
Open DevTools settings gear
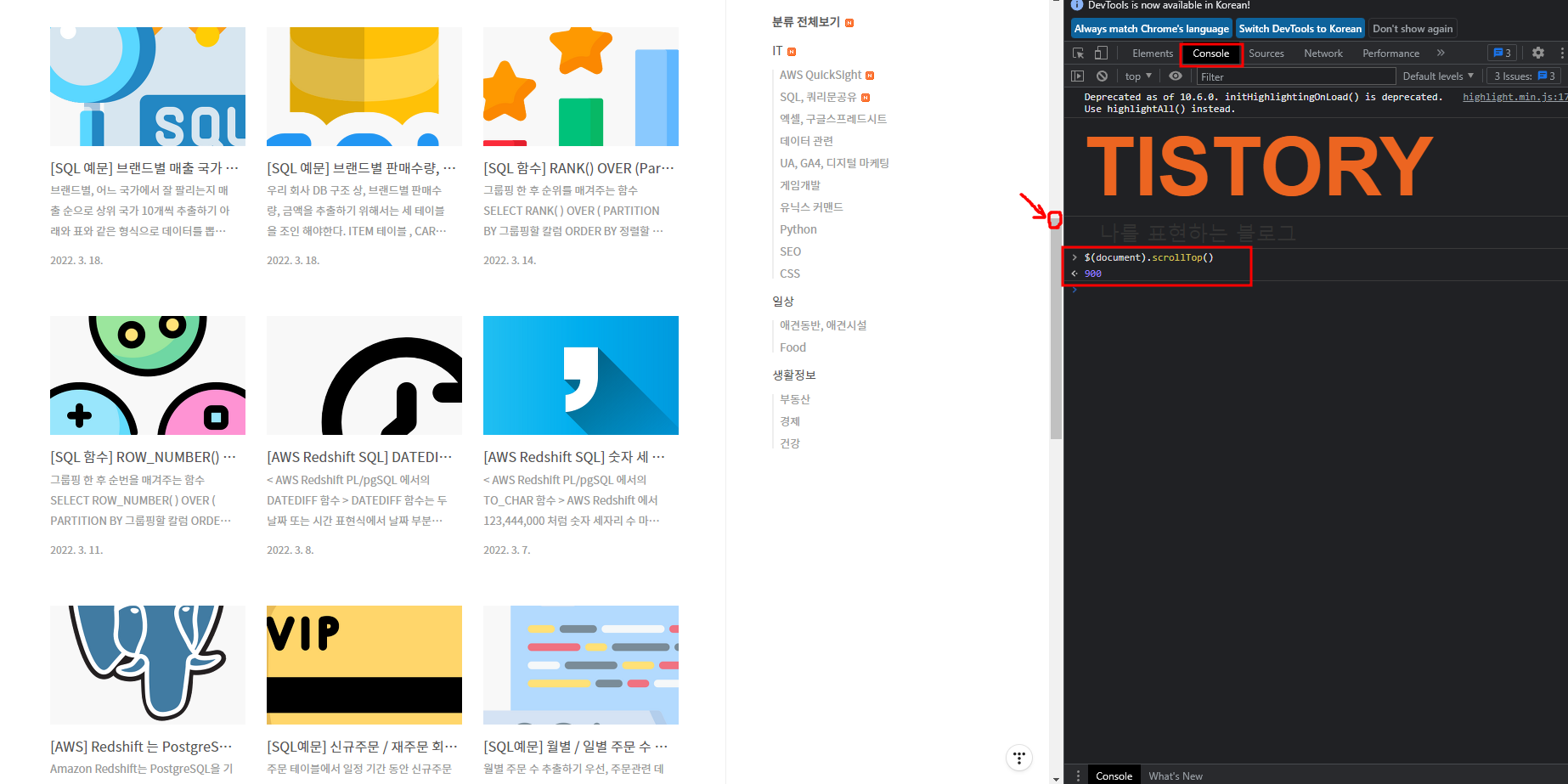(1538, 53)
